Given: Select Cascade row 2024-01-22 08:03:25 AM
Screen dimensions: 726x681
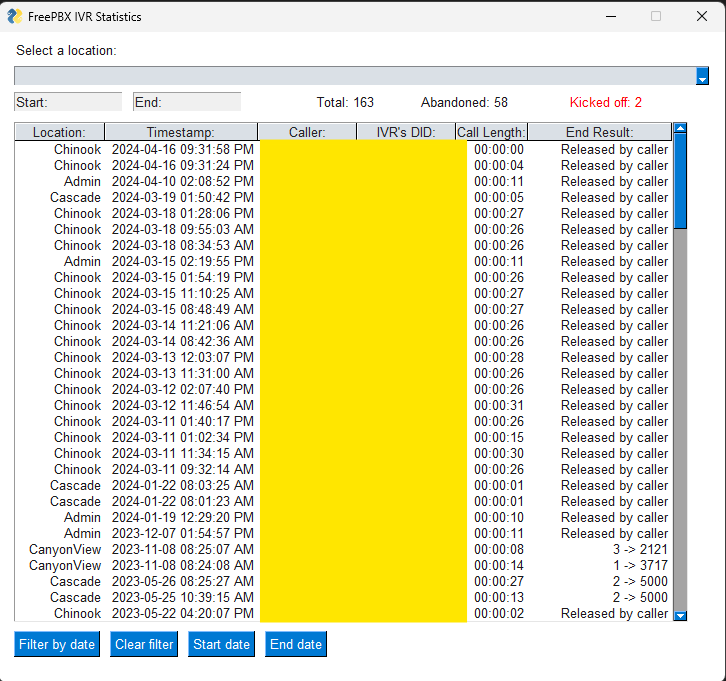Looking at the screenshot, I should click(x=343, y=485).
